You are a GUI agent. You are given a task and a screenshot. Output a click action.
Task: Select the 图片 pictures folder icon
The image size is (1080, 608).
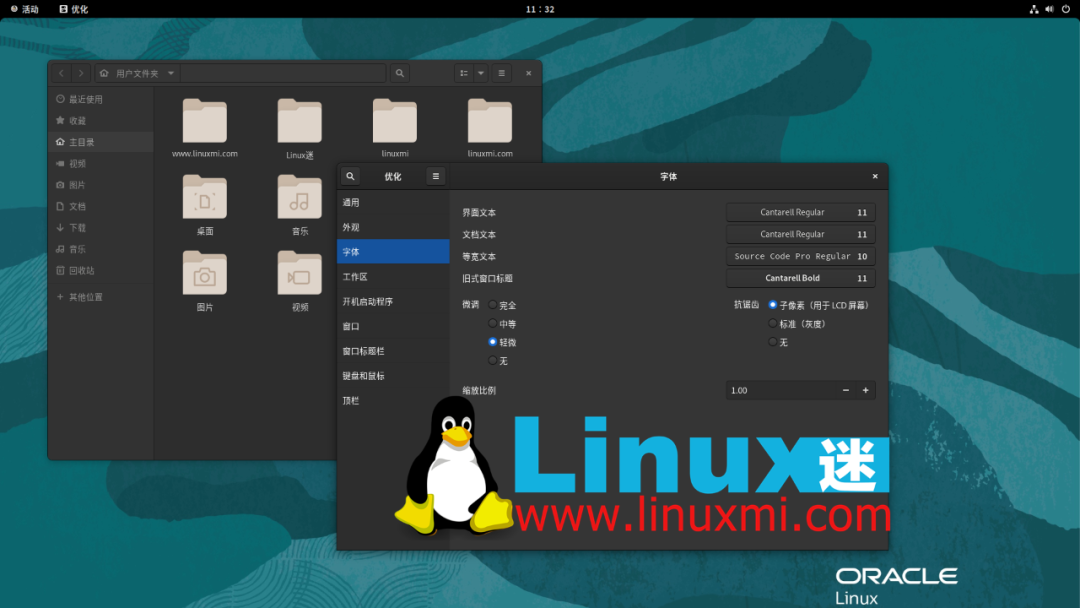point(205,273)
